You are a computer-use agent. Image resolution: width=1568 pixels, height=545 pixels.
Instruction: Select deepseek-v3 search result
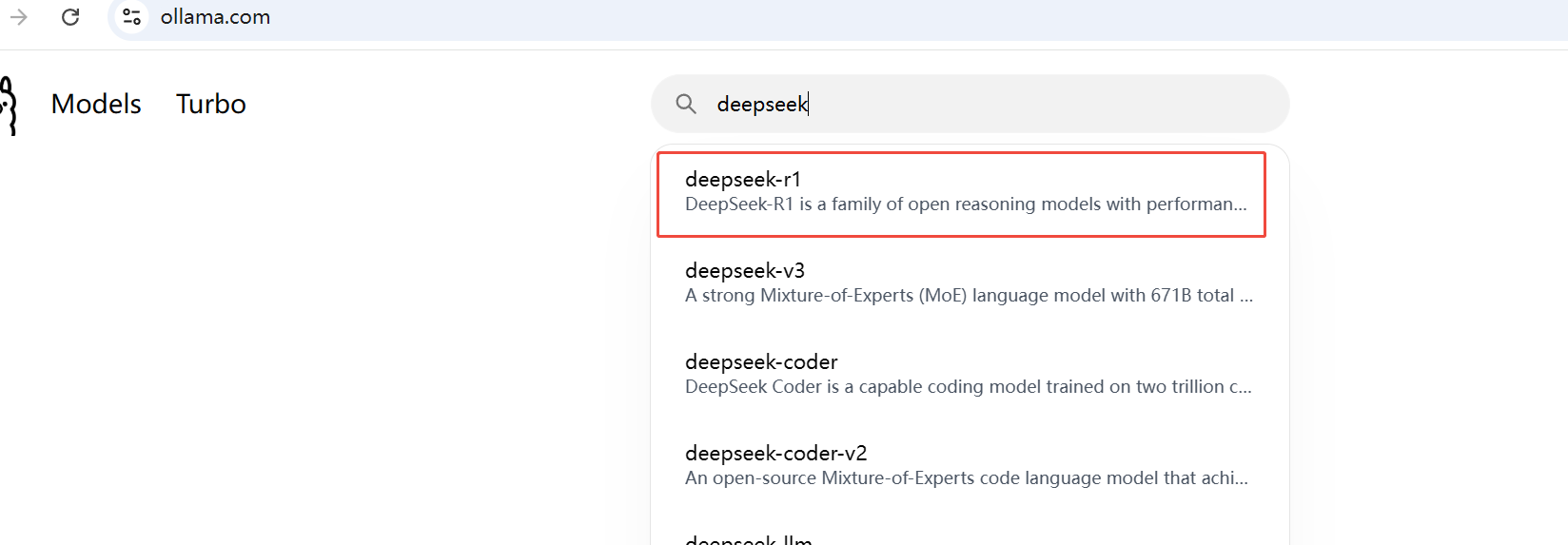[x=970, y=283]
